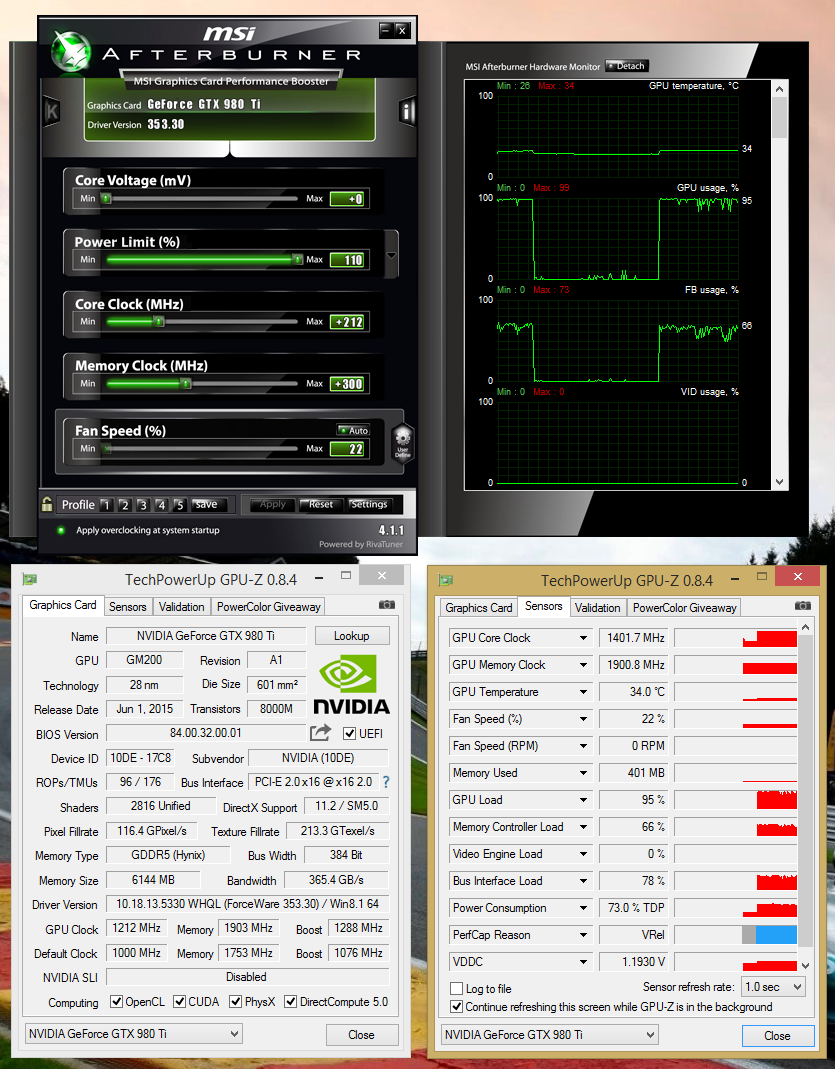Enable the Log to file checkbox
This screenshot has width=835, height=1069.
click(457, 989)
